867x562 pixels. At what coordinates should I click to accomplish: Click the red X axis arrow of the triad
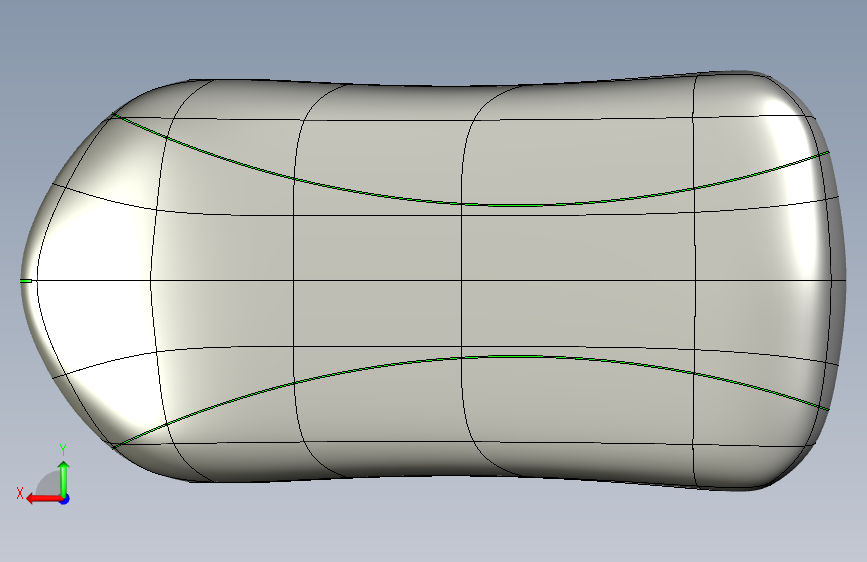tap(43, 499)
